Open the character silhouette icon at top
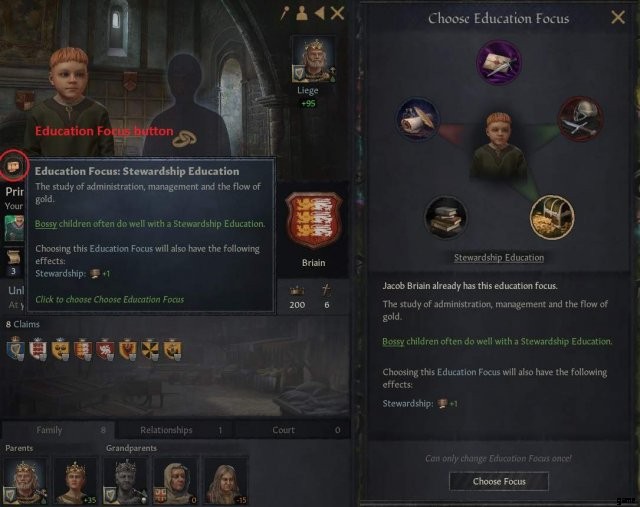This screenshot has width=640, height=507. click(302, 13)
